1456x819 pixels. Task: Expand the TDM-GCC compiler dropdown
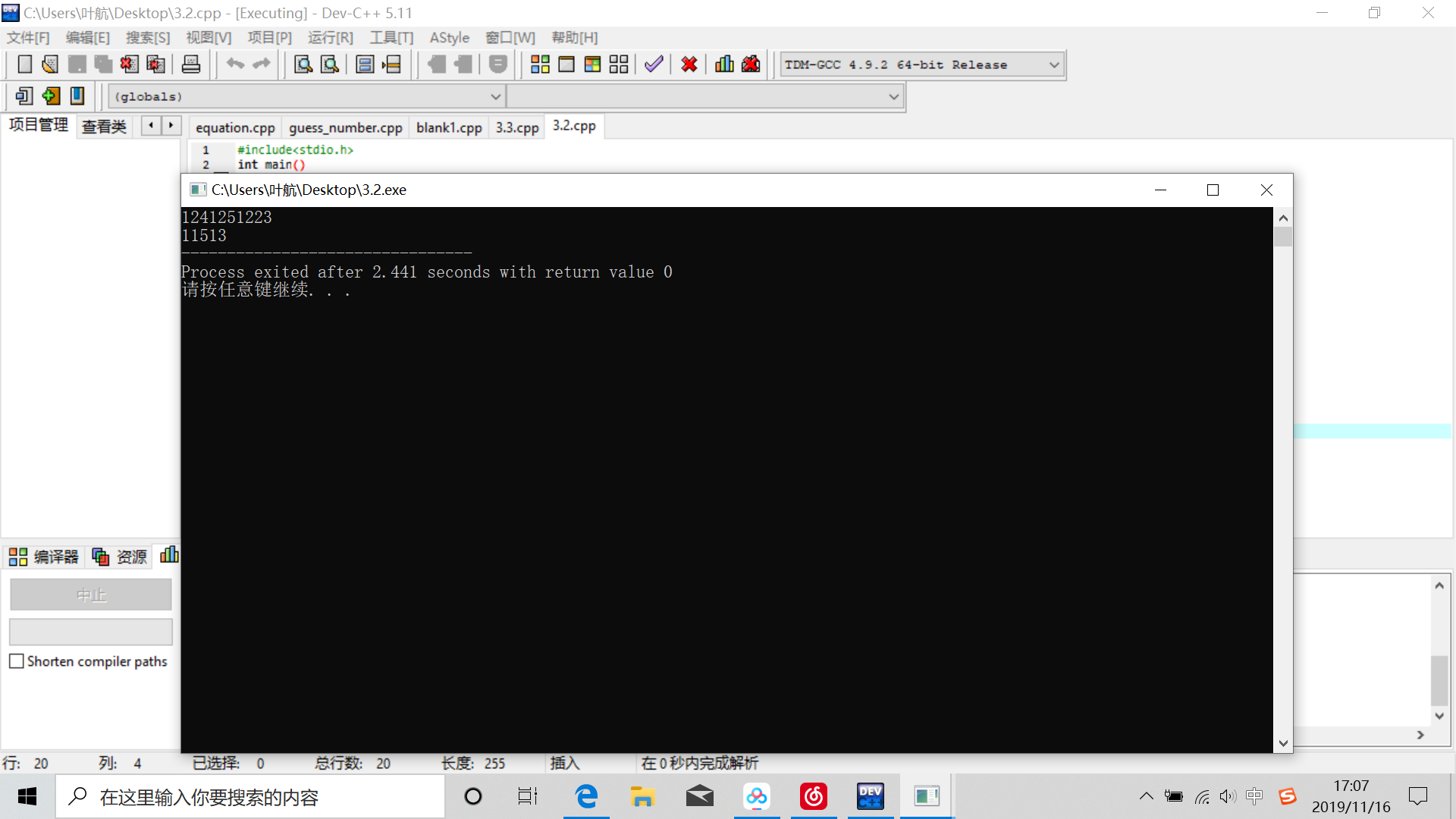[x=1053, y=65]
